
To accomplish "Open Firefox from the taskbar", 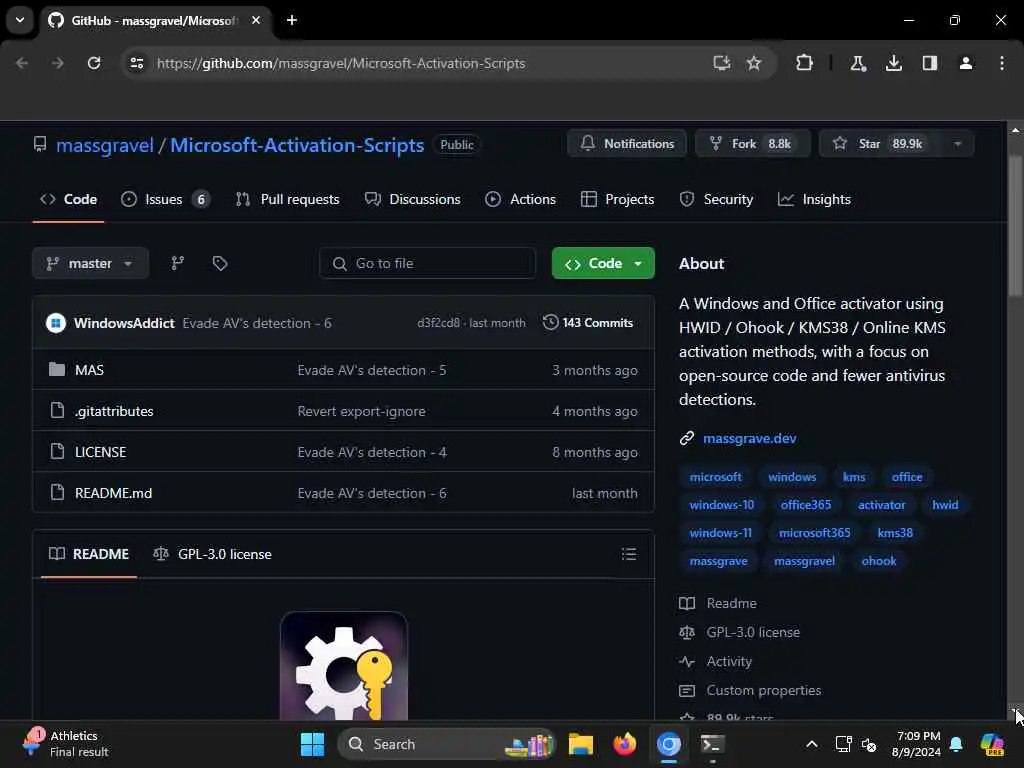I will click(624, 744).
